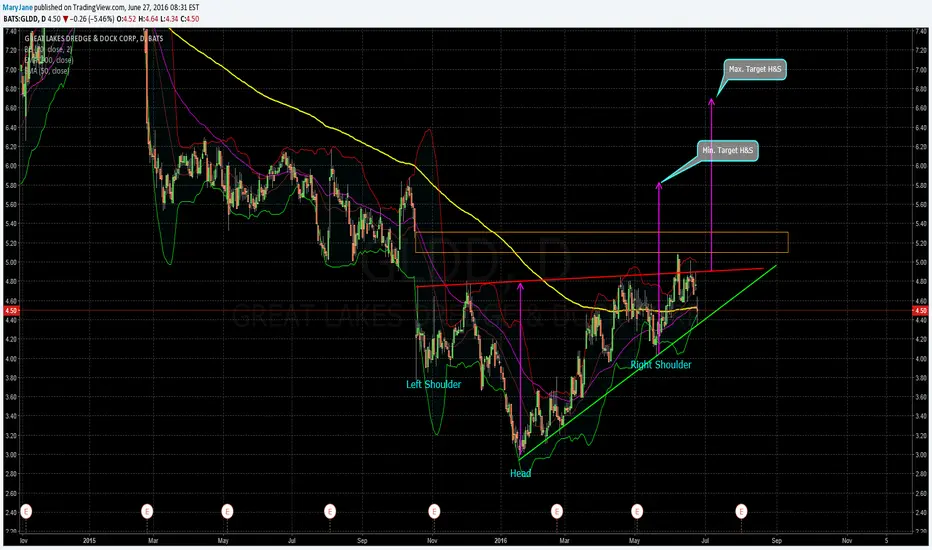This screenshot has width=932, height=550.
Task: Click the February 2016 earnings marker
Action: click(556, 511)
